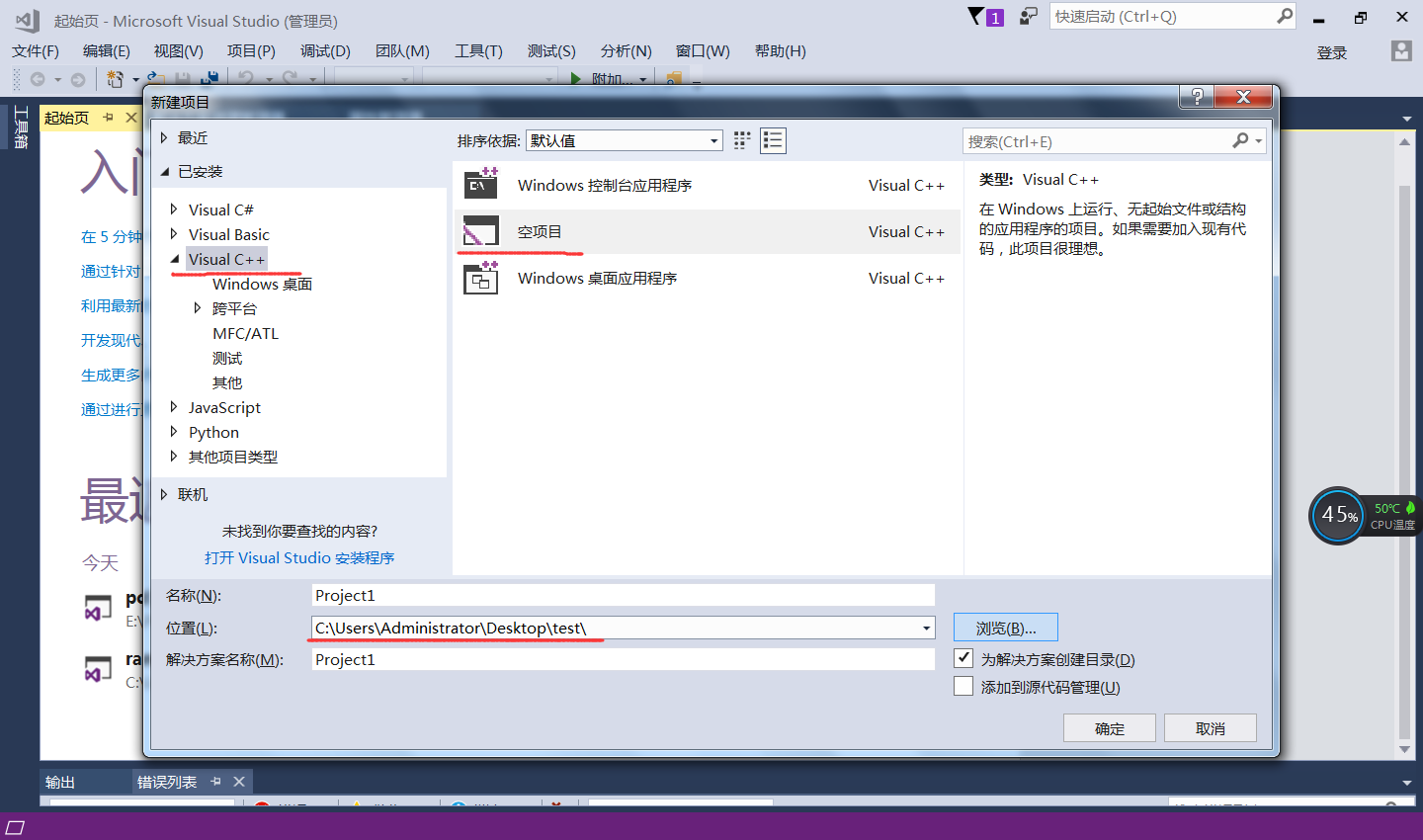Click the undo toolbar icon
This screenshot has width=1423, height=840.
(246, 79)
